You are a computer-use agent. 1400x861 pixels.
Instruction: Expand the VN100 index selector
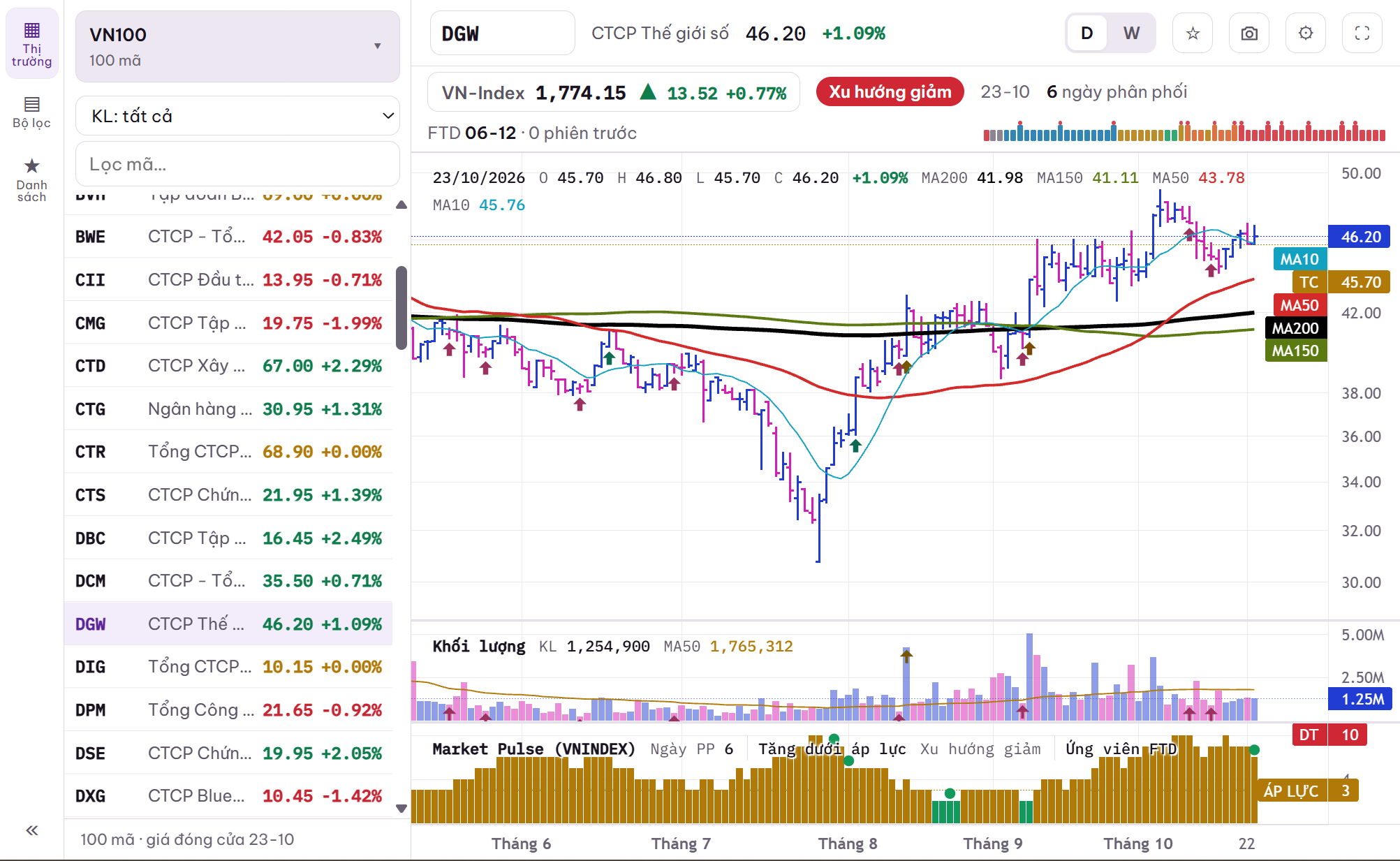[x=237, y=46]
